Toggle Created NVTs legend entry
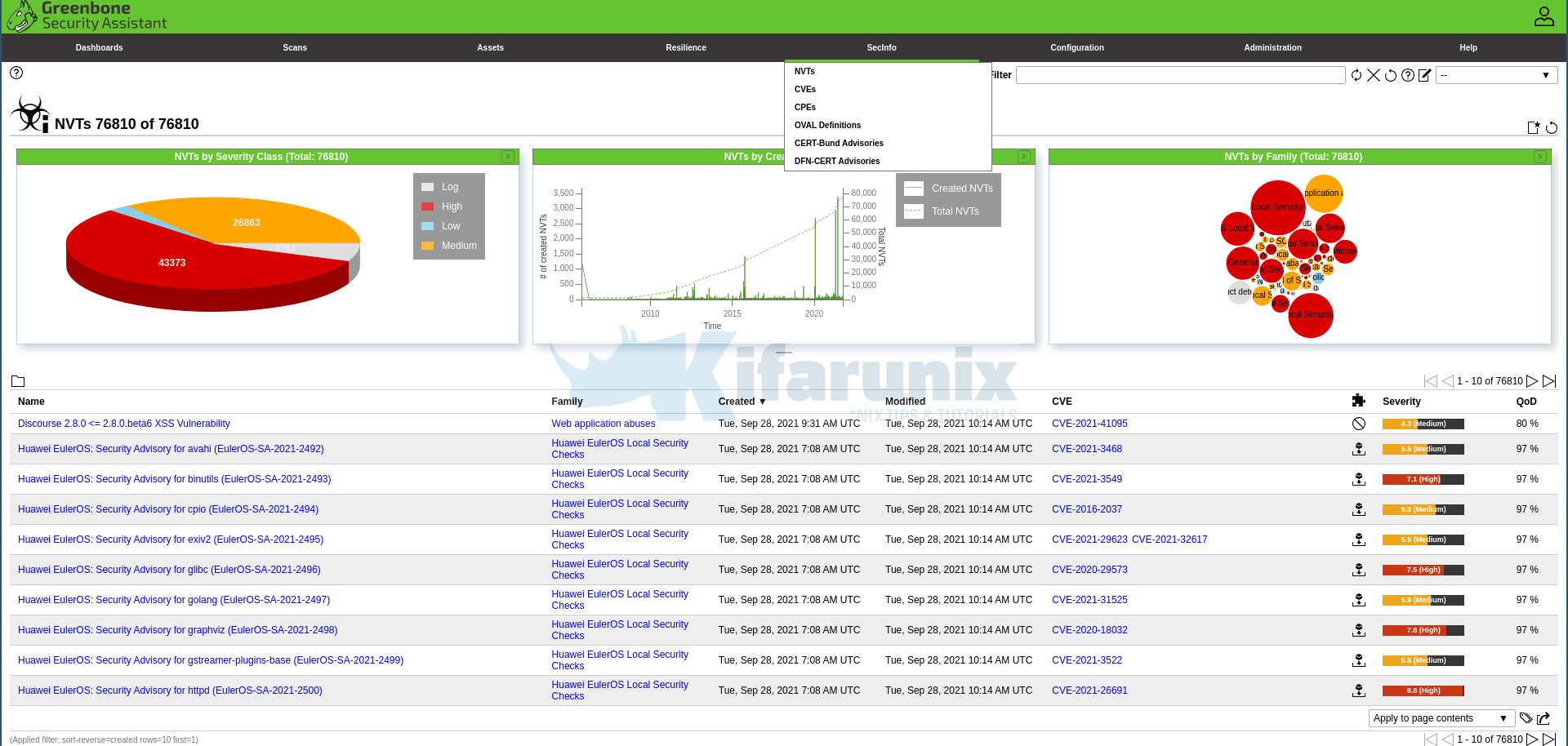1568x746 pixels. 949,189
